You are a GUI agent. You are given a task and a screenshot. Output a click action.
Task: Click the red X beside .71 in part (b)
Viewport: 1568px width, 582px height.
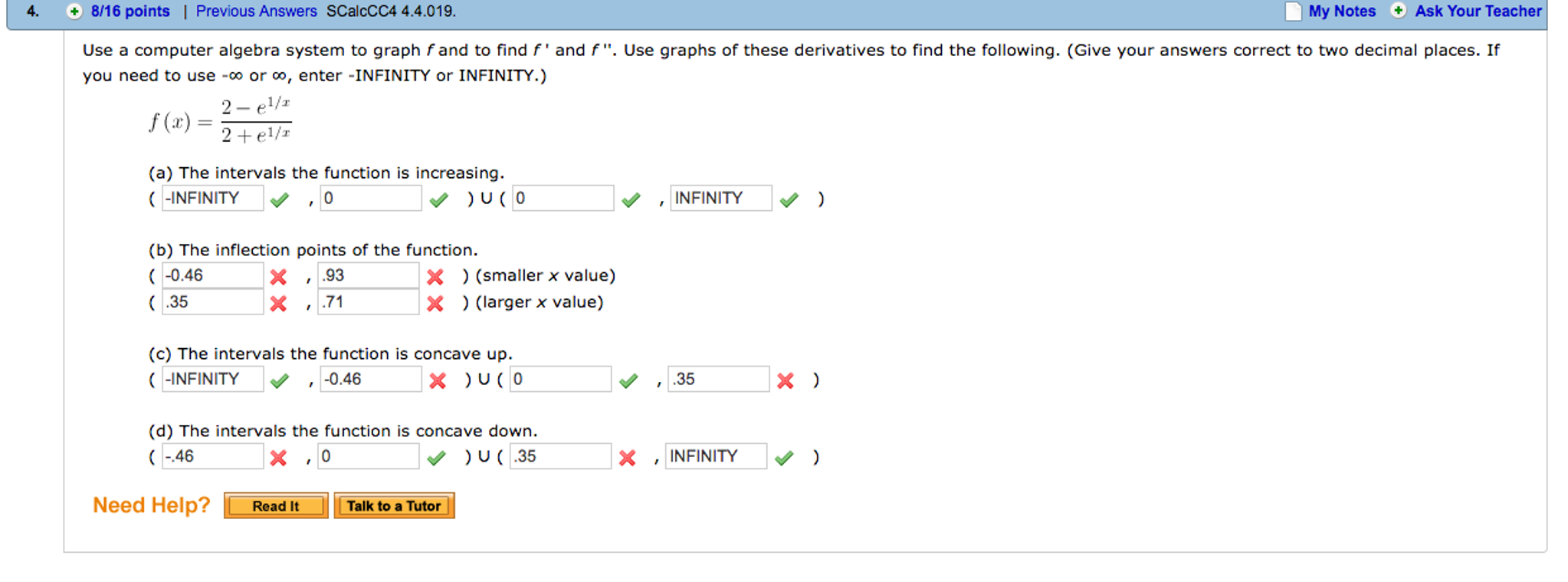(435, 303)
